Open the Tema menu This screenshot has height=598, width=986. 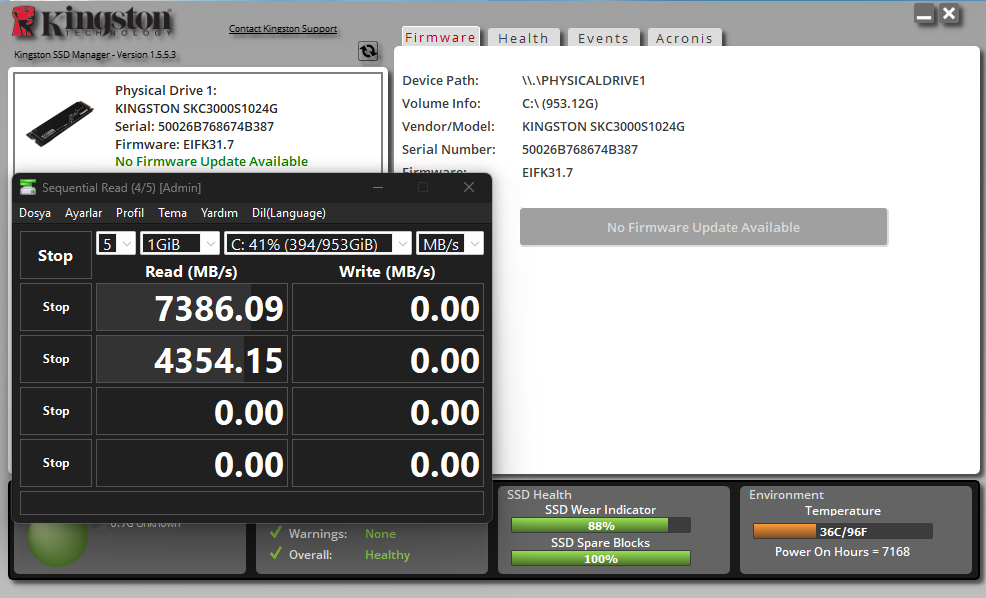pos(172,213)
